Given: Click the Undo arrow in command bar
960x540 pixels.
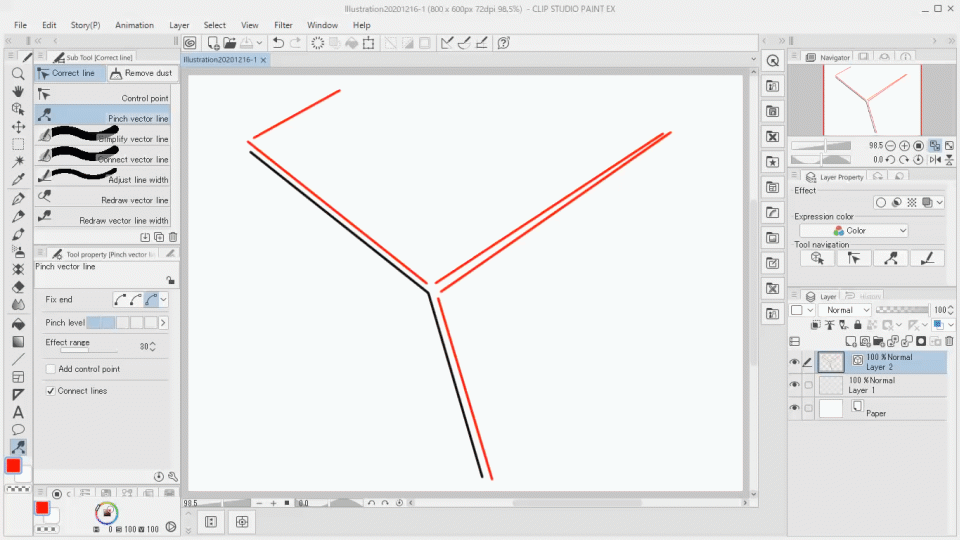Looking at the screenshot, I should [278, 43].
